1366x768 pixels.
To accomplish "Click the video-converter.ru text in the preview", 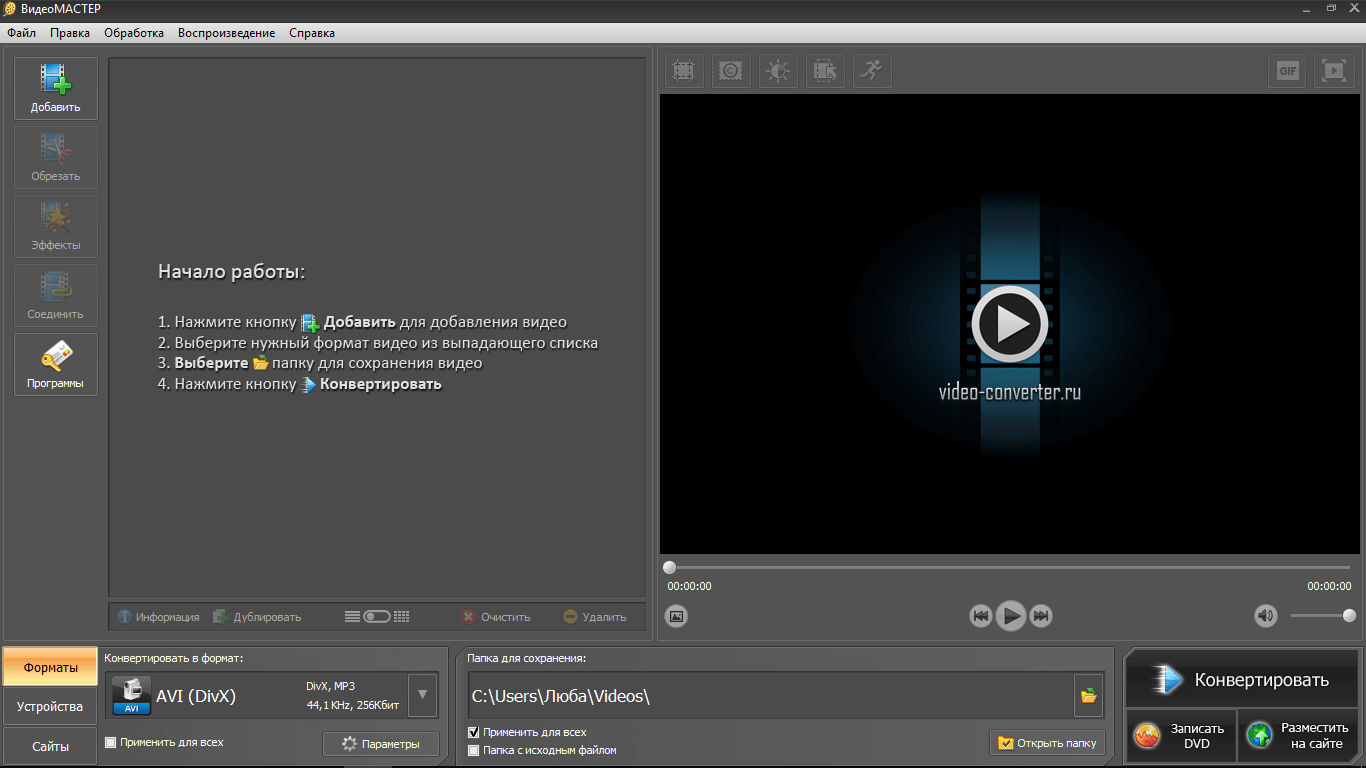I will pyautogui.click(x=1009, y=392).
